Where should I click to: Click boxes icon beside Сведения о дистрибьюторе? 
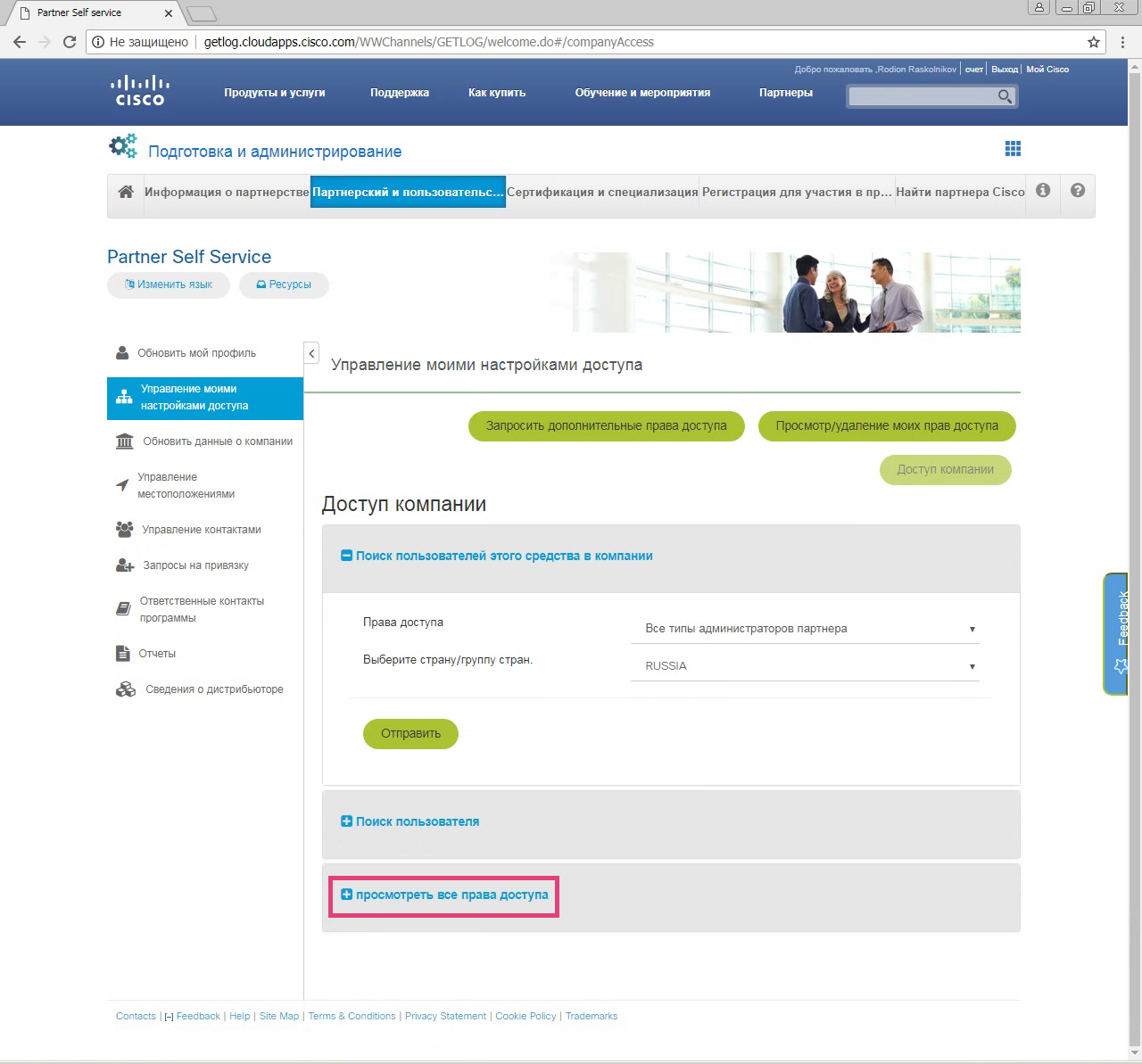(x=126, y=689)
